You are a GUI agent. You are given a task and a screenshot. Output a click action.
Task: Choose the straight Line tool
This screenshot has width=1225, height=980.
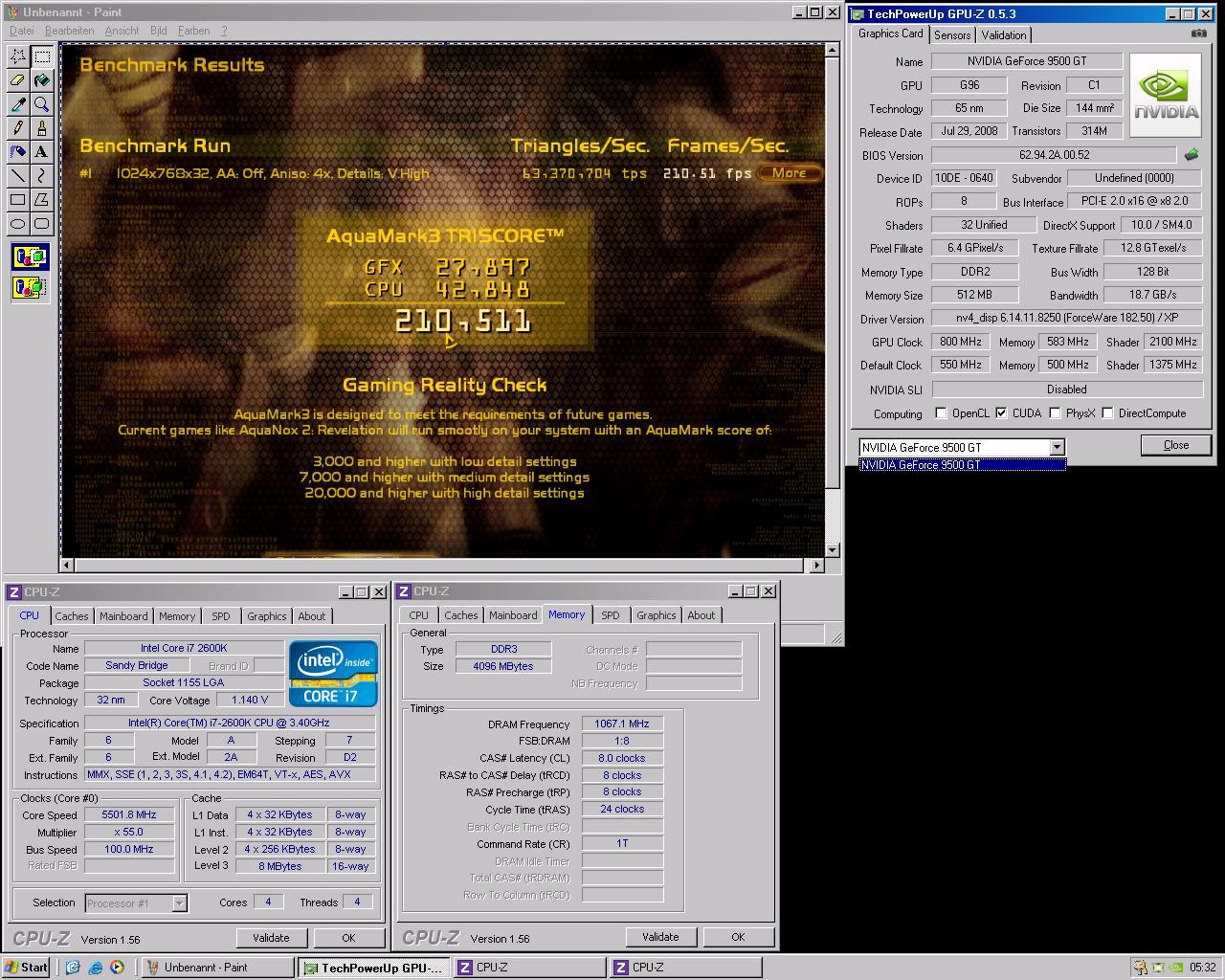(18, 176)
